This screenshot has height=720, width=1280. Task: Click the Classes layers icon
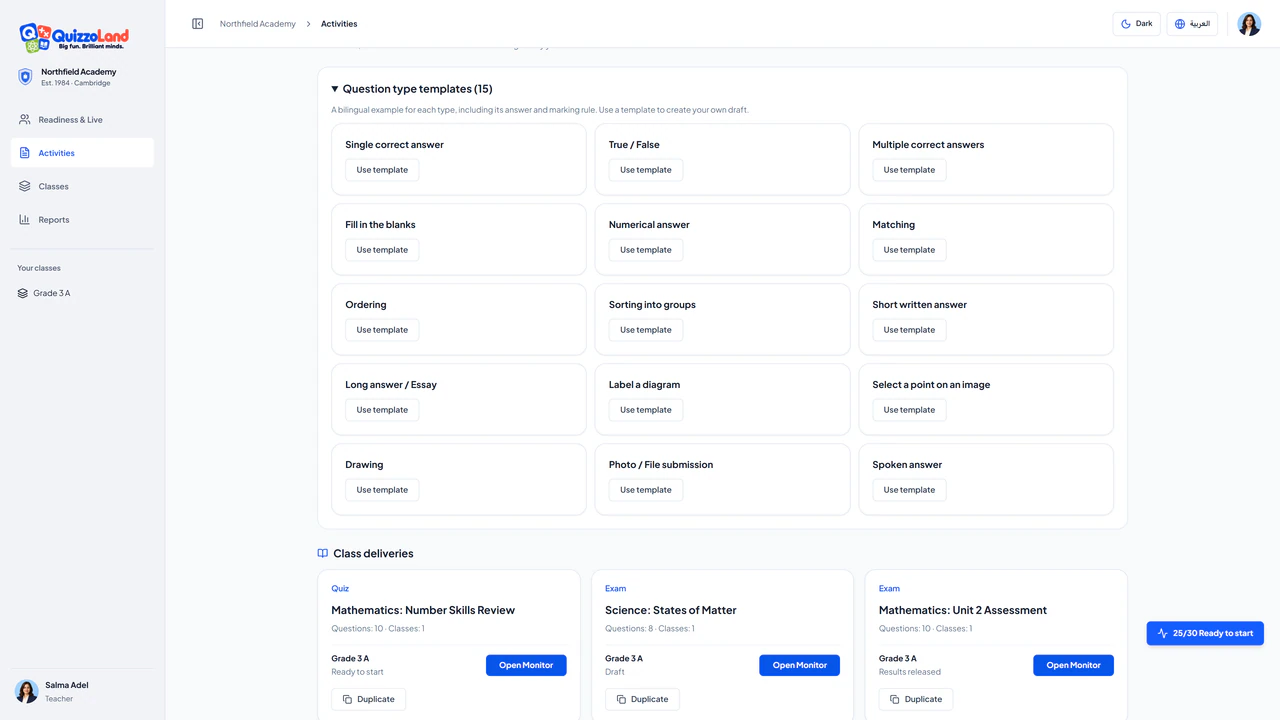point(25,186)
